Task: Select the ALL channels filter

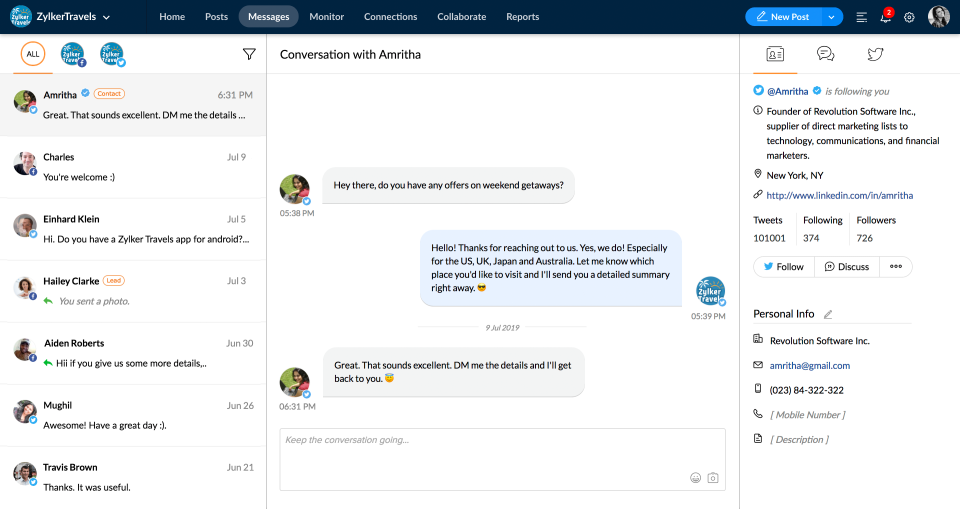Action: coord(33,54)
